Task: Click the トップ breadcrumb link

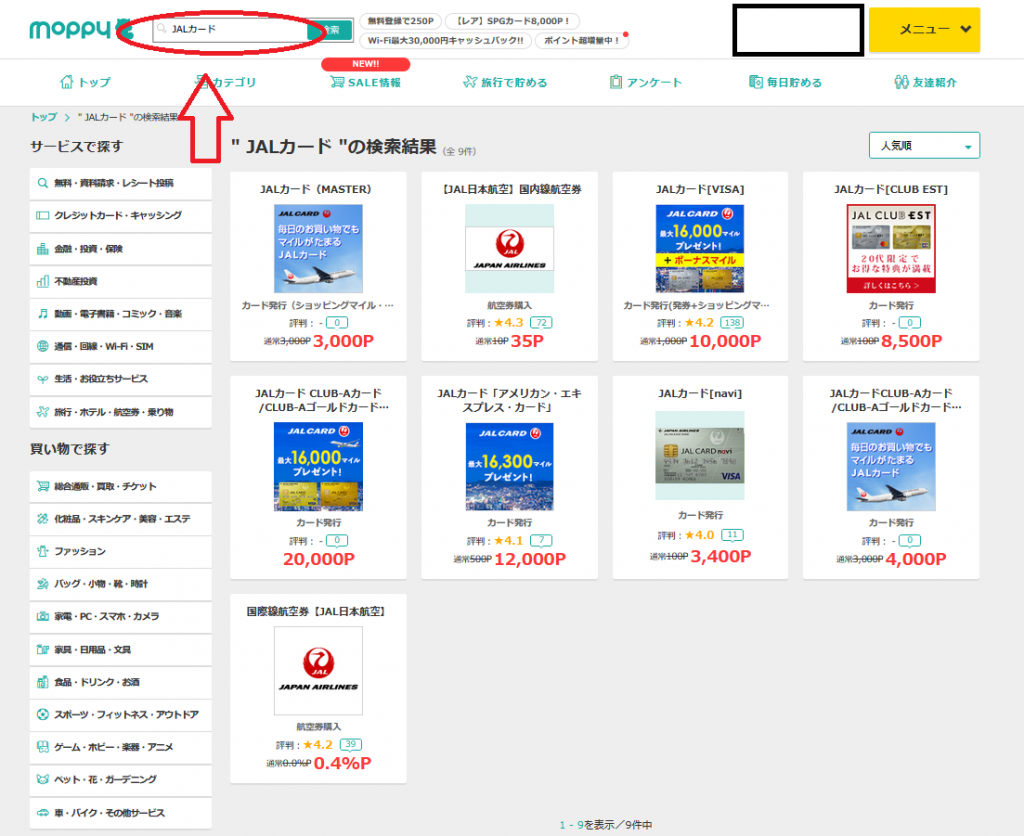Action: pyautogui.click(x=44, y=117)
